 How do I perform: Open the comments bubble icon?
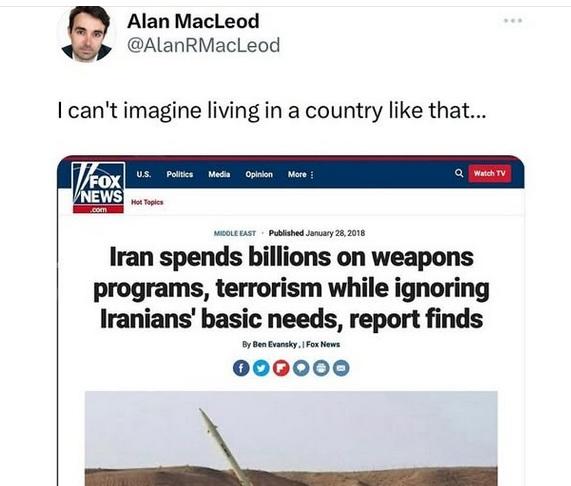pyautogui.click(x=301, y=368)
